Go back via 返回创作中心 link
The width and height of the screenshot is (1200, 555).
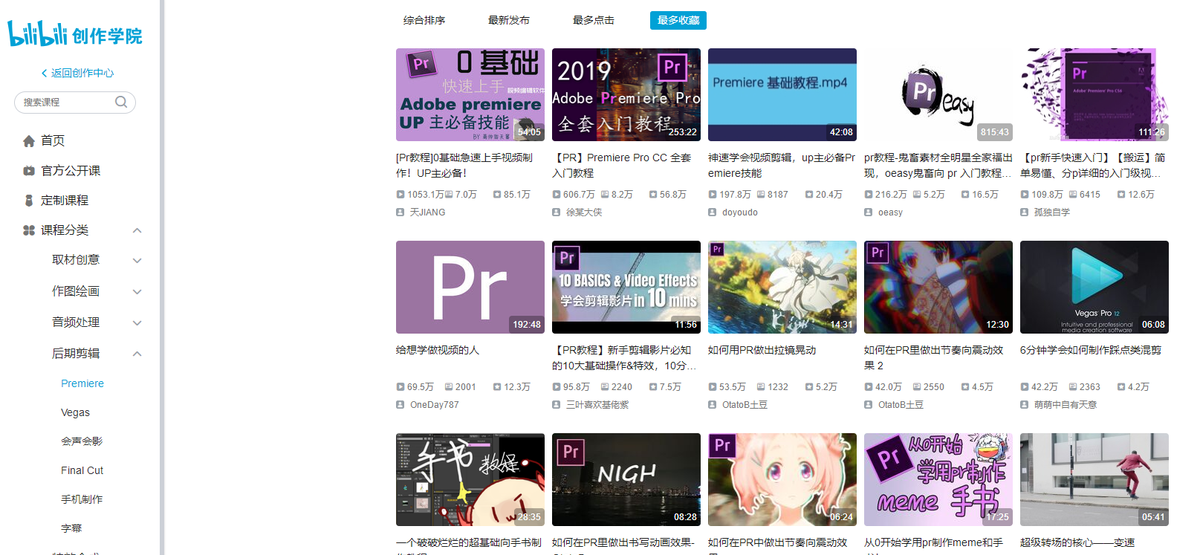tap(82, 73)
